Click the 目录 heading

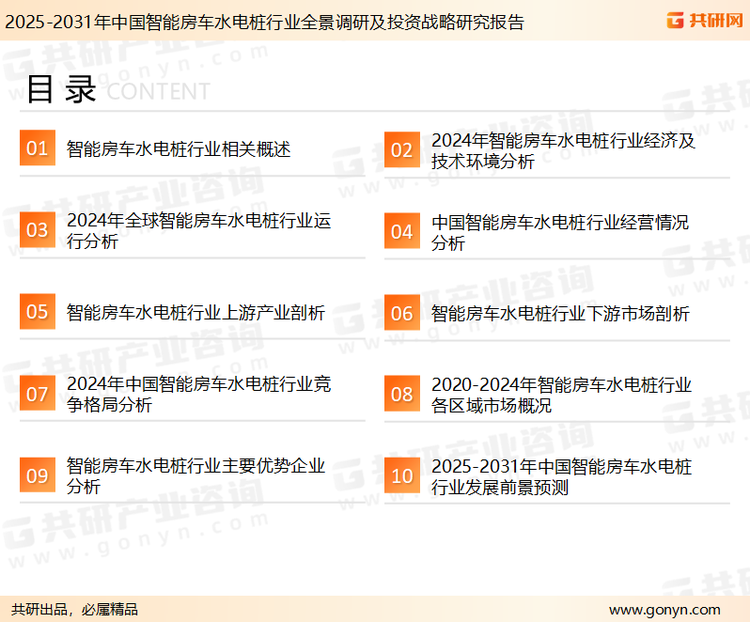[61, 89]
